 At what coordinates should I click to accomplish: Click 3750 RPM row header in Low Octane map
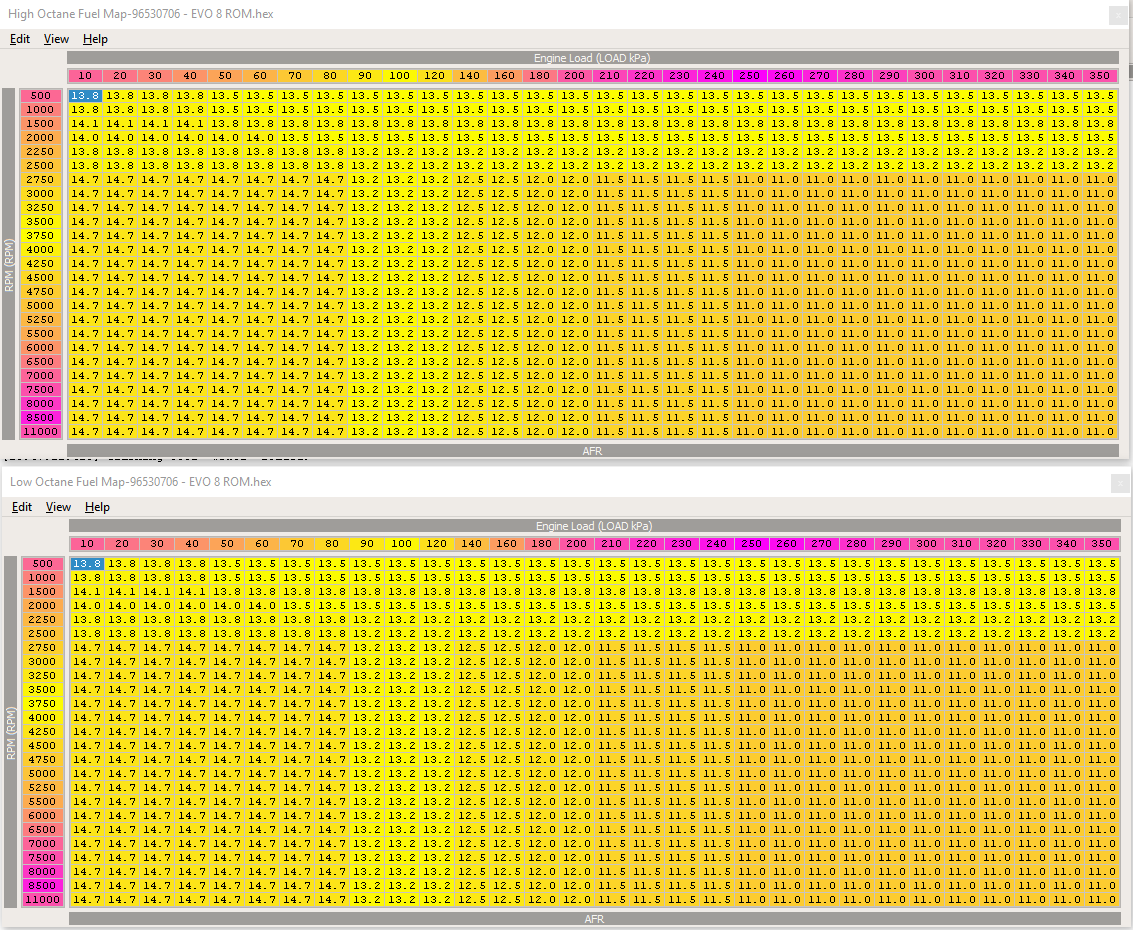42,703
